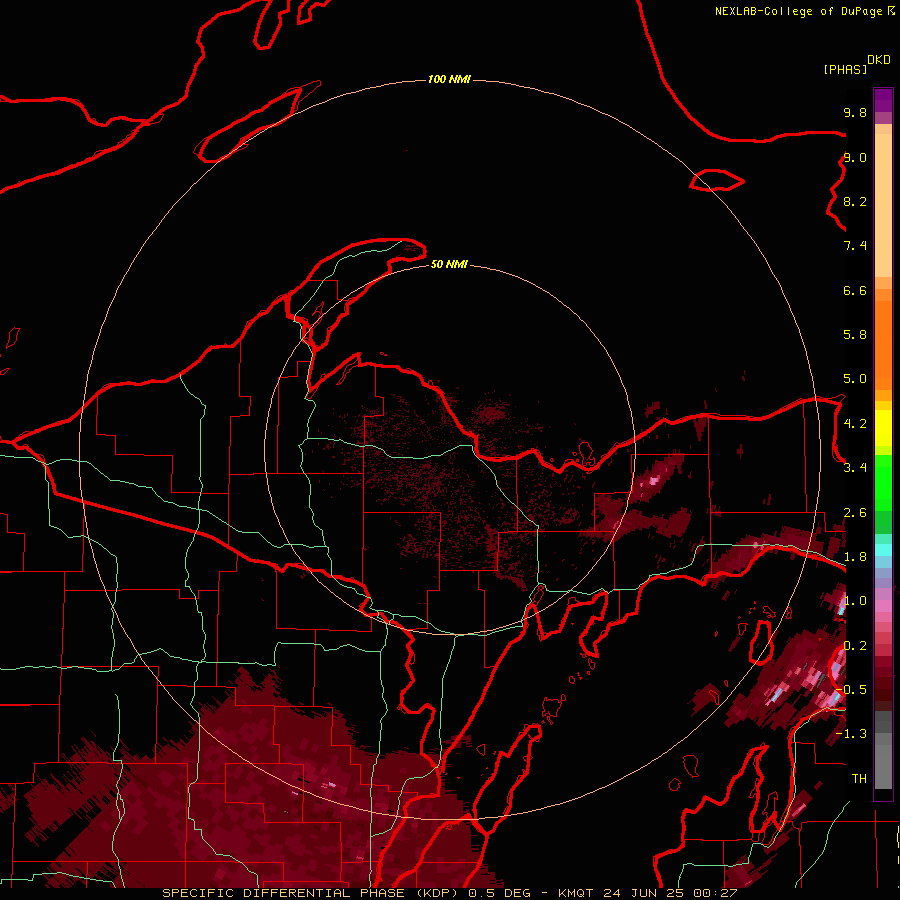
Task: Click the 24 JUN 25 date in the caption
Action: (643, 893)
